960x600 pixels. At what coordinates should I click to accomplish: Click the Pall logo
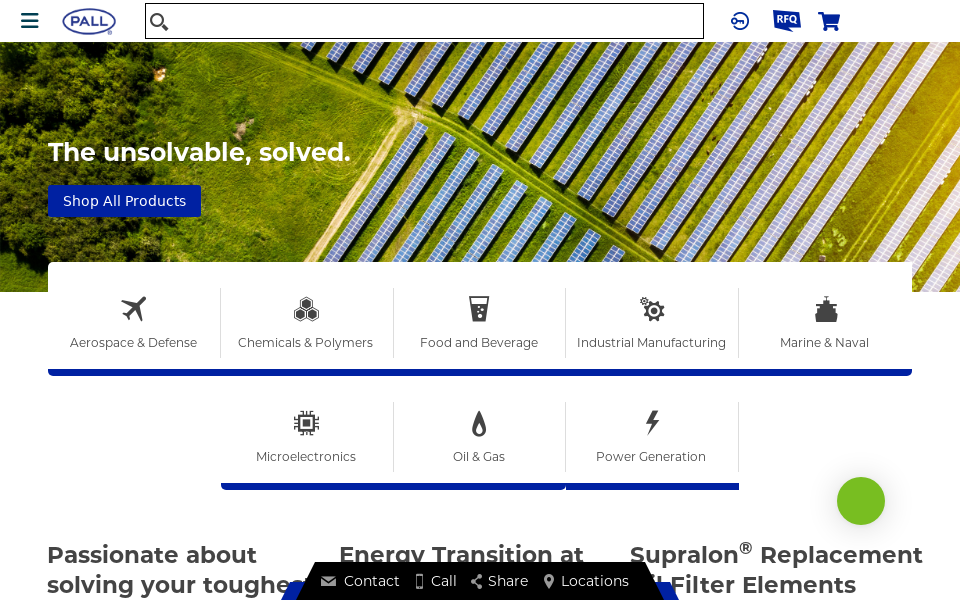(x=89, y=21)
